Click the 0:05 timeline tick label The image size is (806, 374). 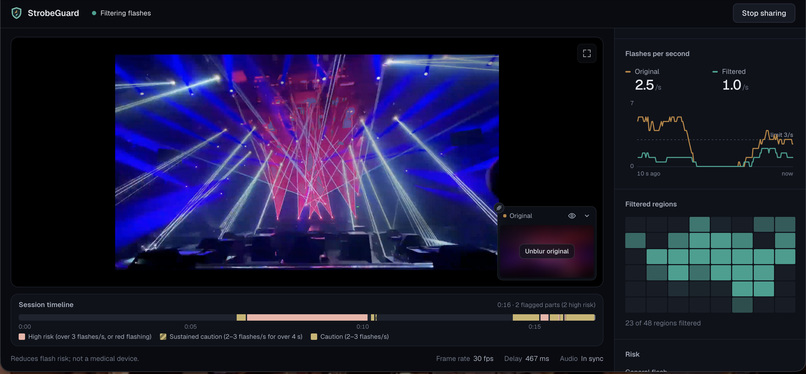191,326
